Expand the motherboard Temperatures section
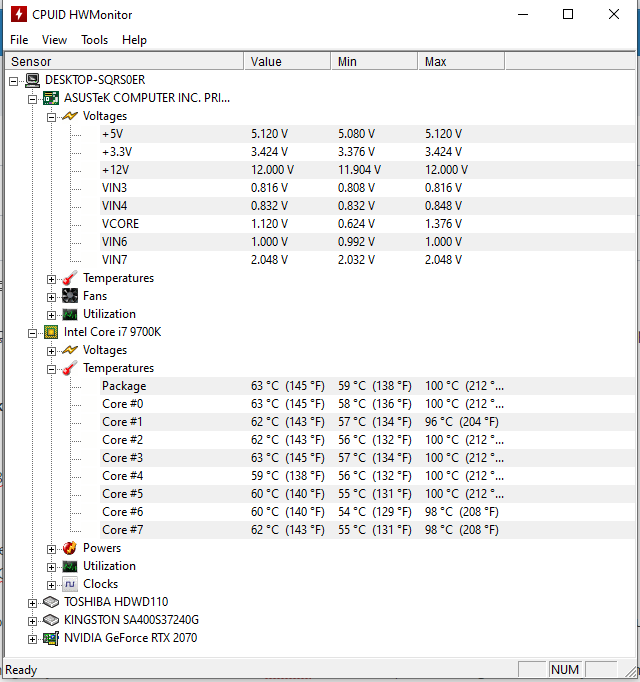The width and height of the screenshot is (640, 682). click(51, 279)
